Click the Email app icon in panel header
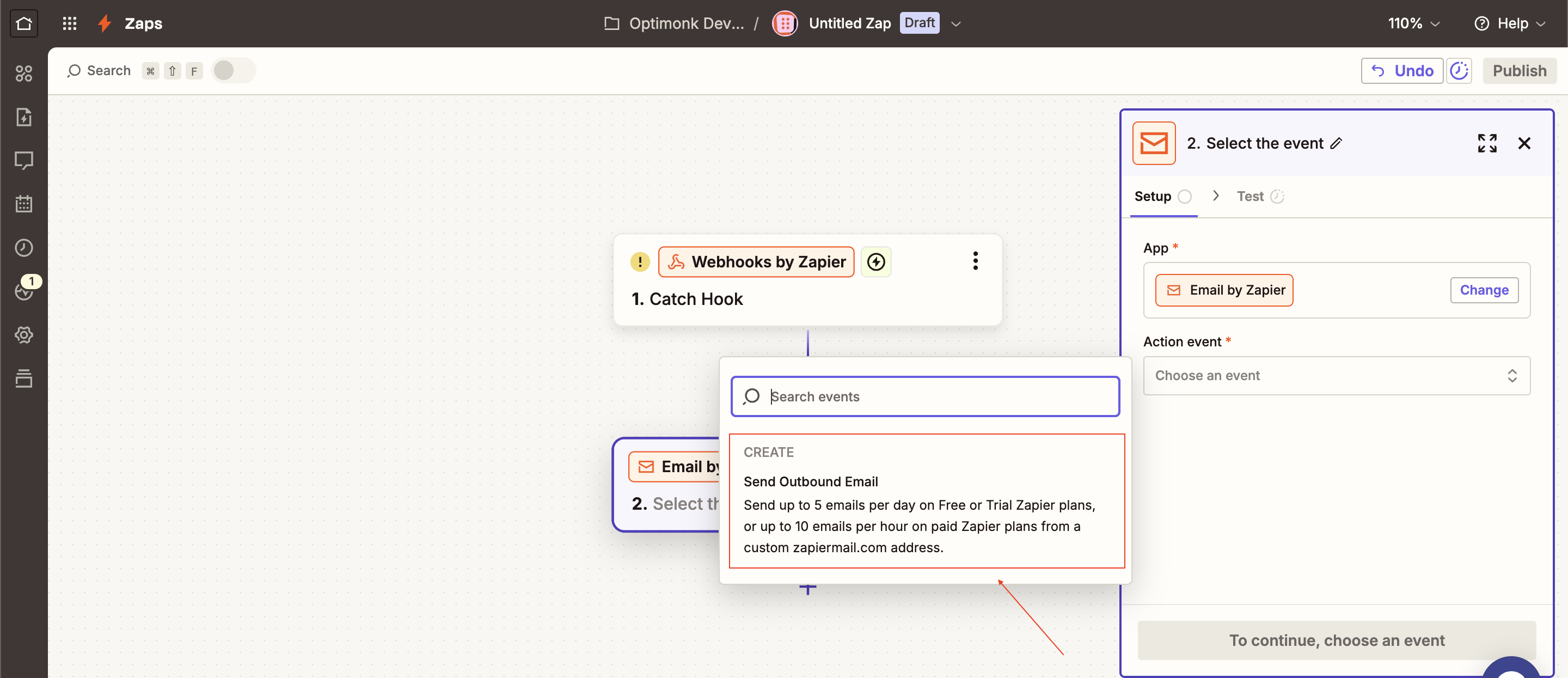Viewport: 1568px width, 678px height. (1154, 143)
